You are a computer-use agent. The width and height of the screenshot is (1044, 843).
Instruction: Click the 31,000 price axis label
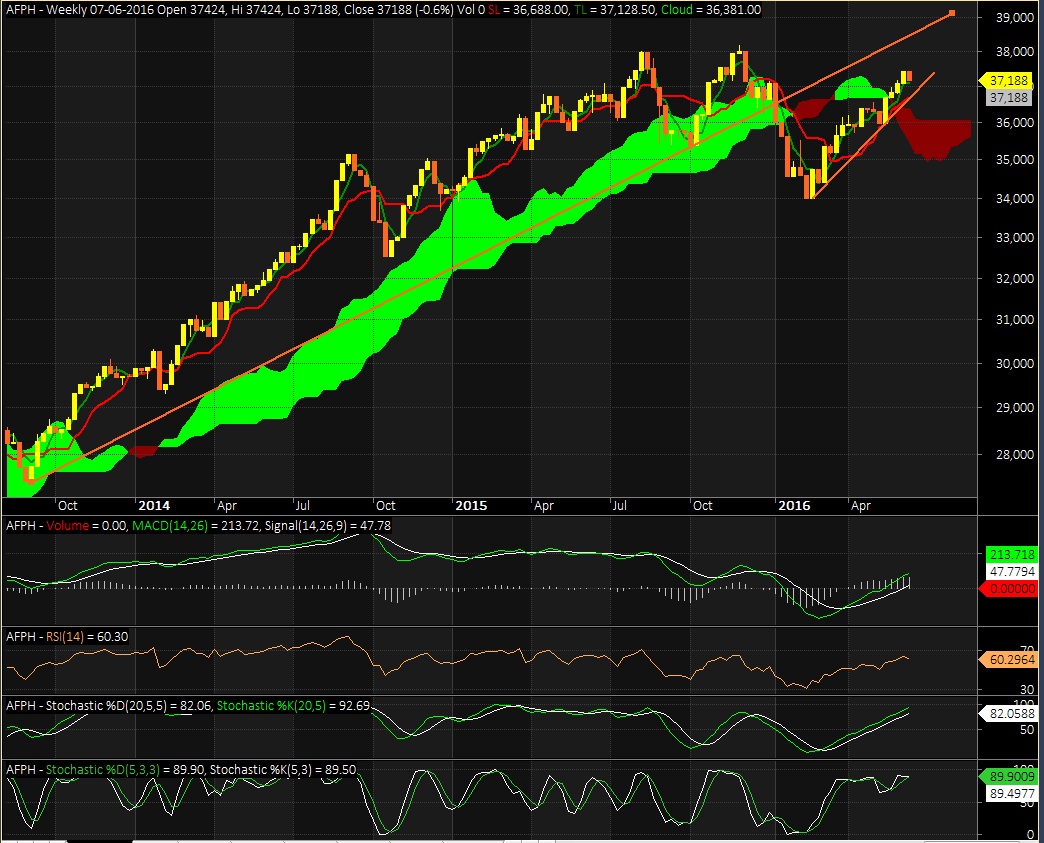point(1015,320)
